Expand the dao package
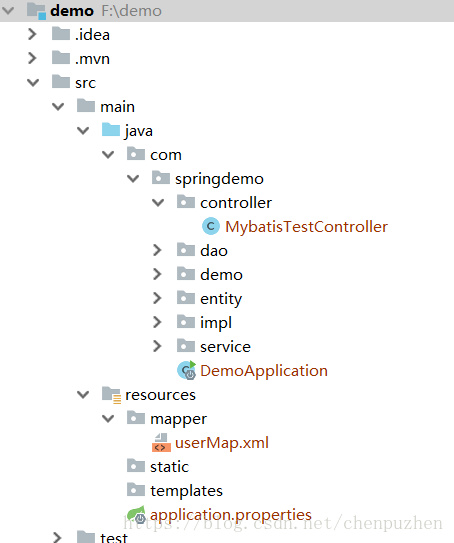454x543 pixels. [x=157, y=250]
